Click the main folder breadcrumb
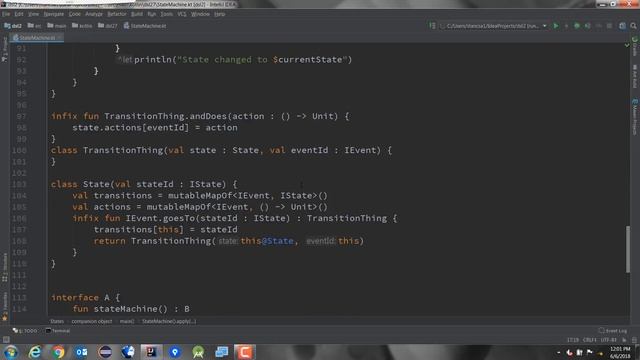Viewport: 640px width, 360px height. point(56,26)
